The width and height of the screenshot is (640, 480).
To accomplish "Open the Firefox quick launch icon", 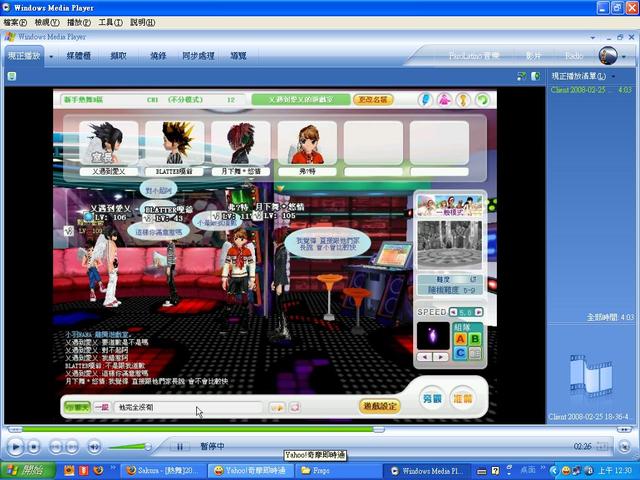I will point(98,471).
